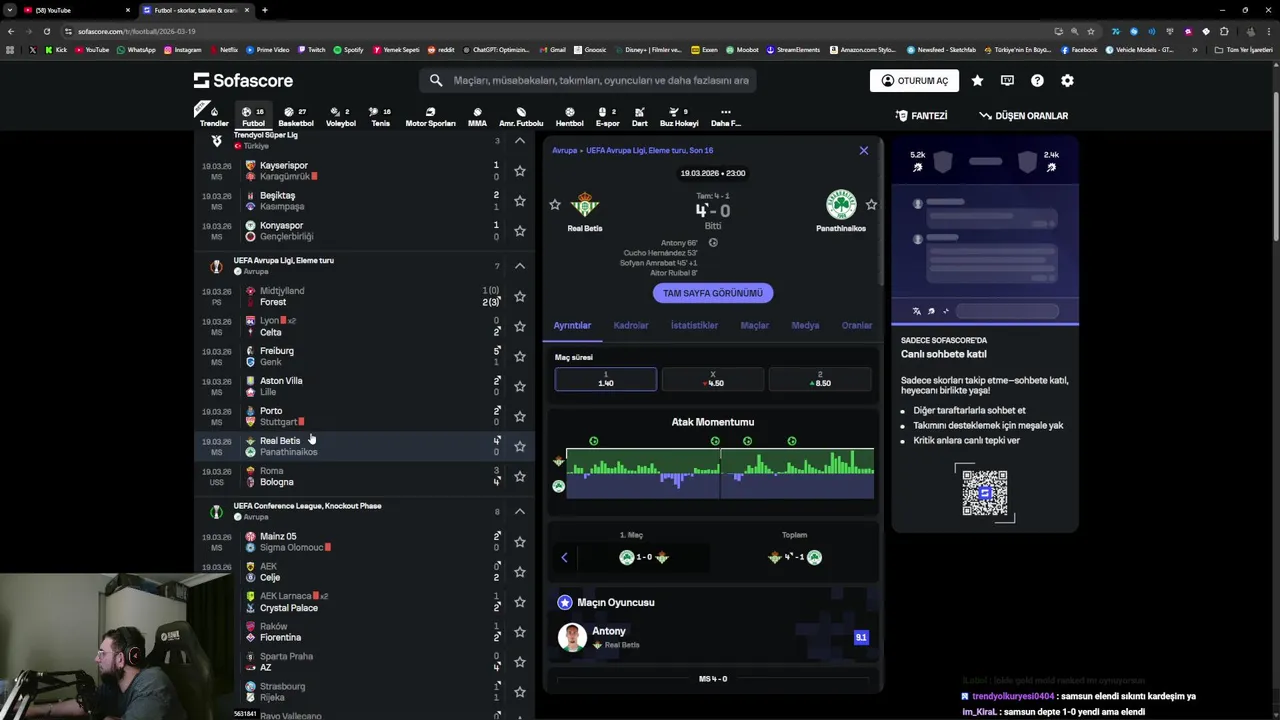Favorite the Konyaspor vs Gençlerbirliği match

[x=520, y=231]
